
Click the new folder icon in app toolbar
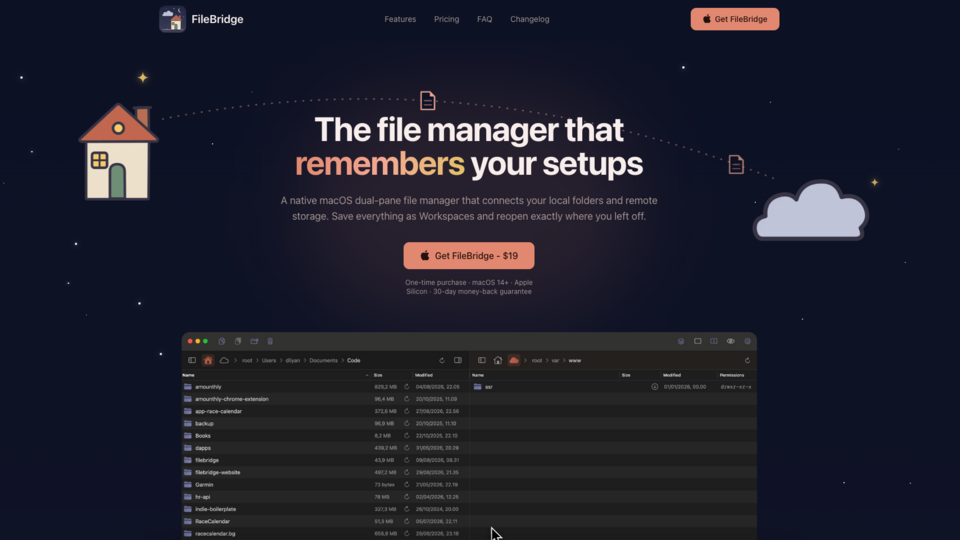click(254, 341)
